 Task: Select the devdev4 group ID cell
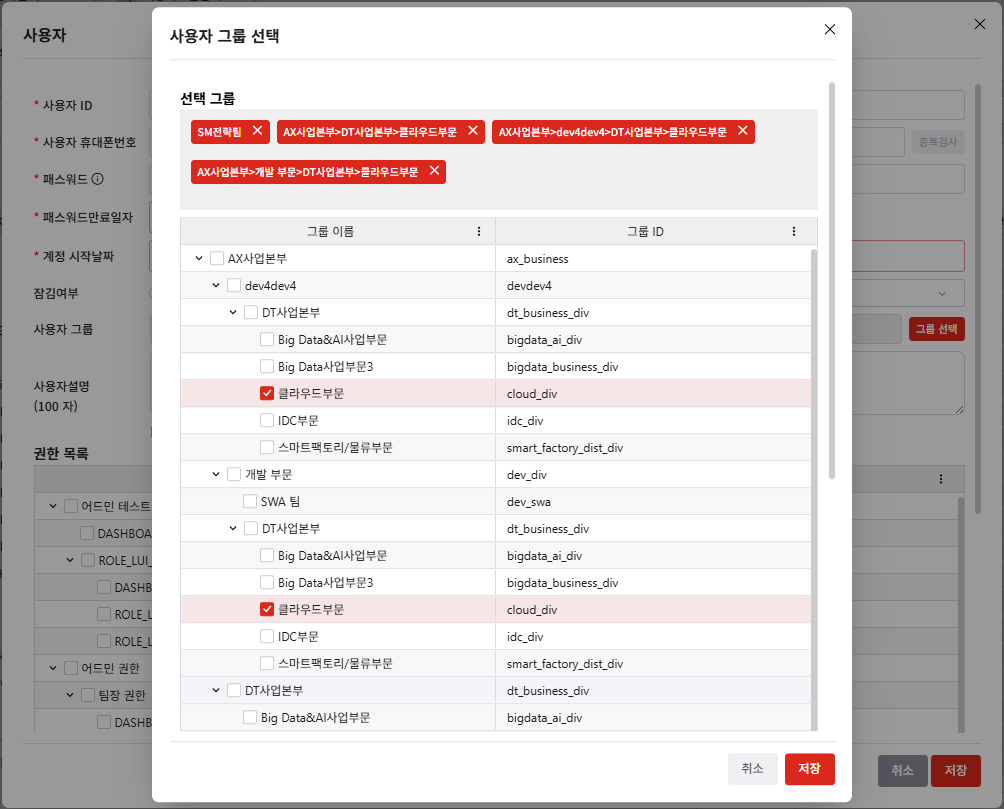coord(653,285)
